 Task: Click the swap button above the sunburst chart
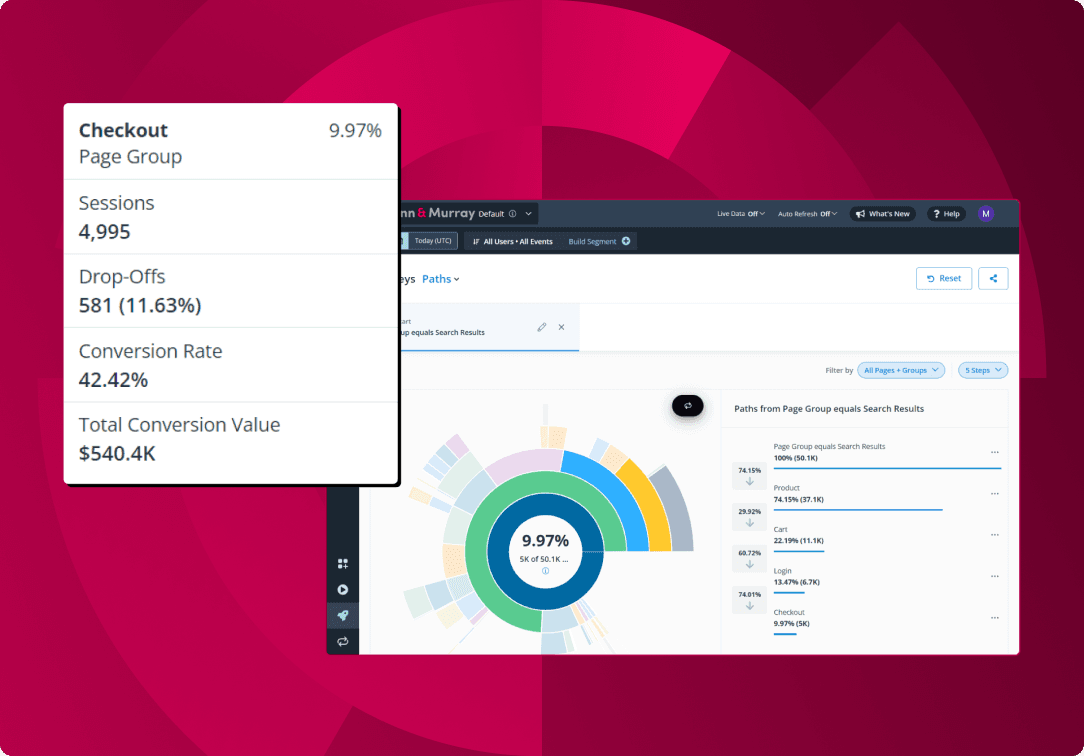point(688,405)
